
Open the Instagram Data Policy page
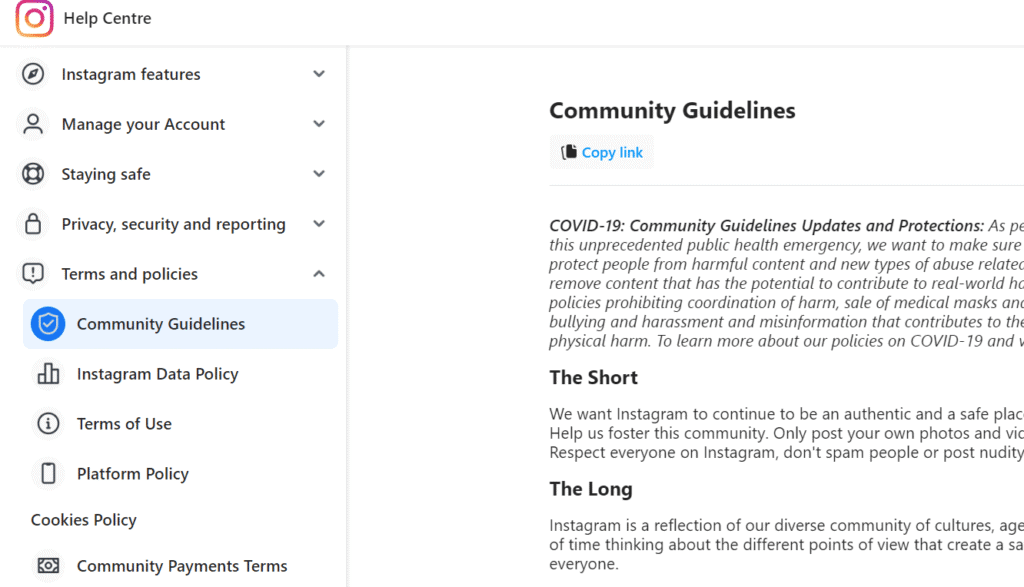(157, 374)
